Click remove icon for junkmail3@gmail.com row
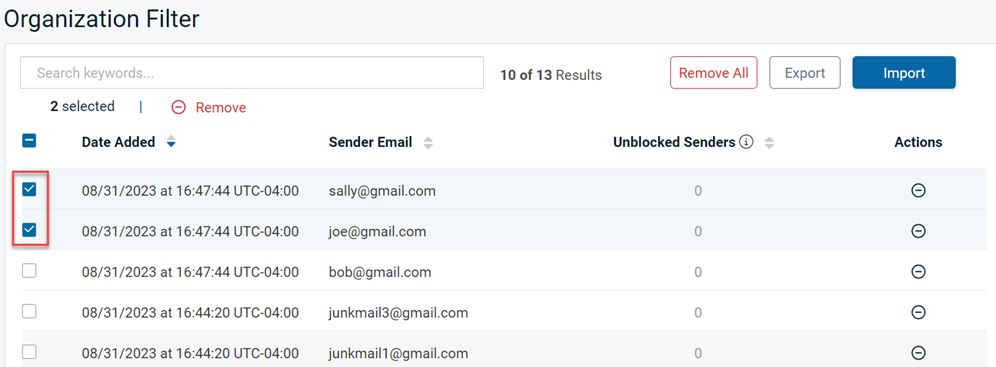Image resolution: width=996 pixels, height=367 pixels. [918, 312]
